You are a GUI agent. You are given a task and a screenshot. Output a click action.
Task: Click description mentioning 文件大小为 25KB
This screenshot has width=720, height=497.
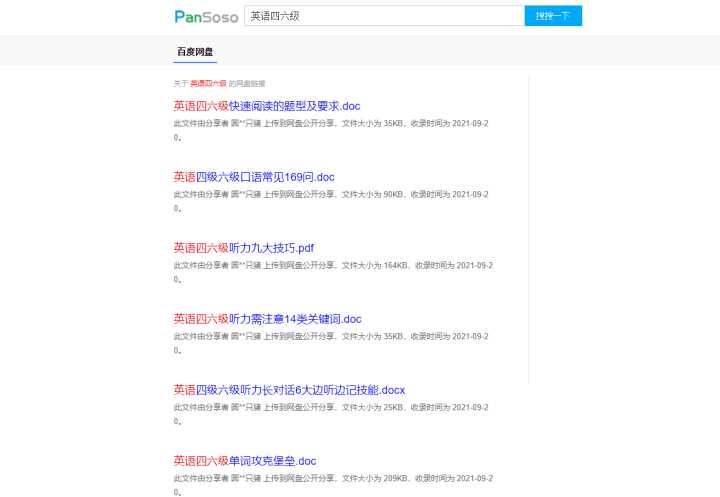(331, 414)
